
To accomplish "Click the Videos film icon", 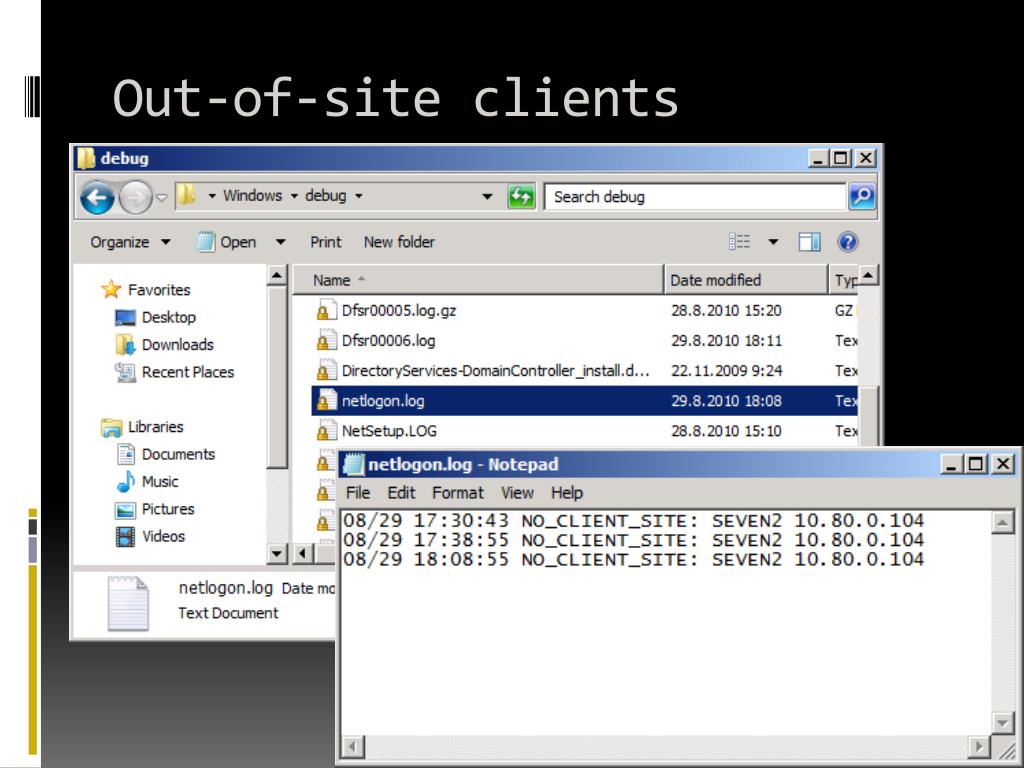I will pos(125,537).
